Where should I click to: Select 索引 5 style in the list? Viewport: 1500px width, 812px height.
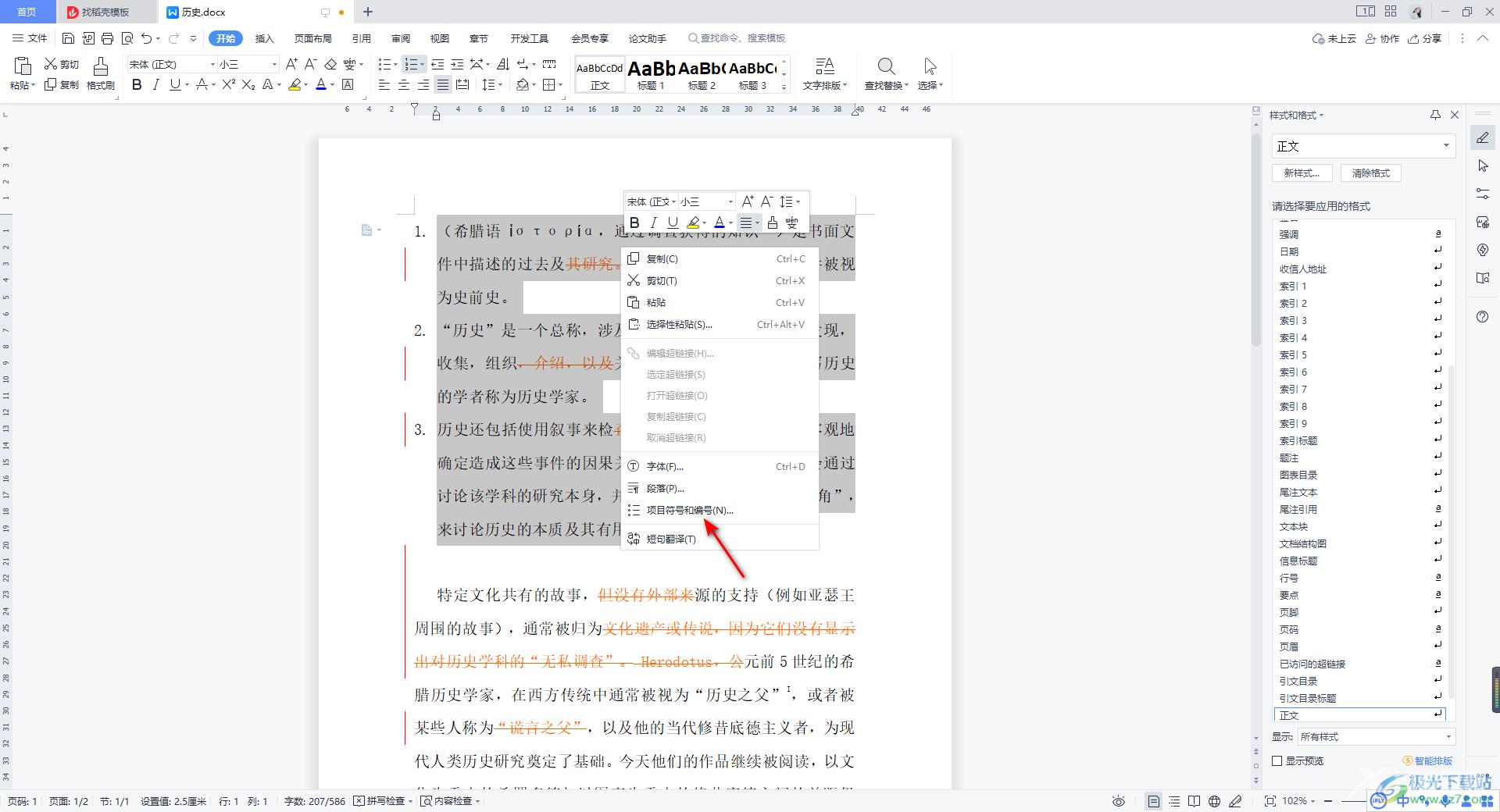pos(1360,354)
